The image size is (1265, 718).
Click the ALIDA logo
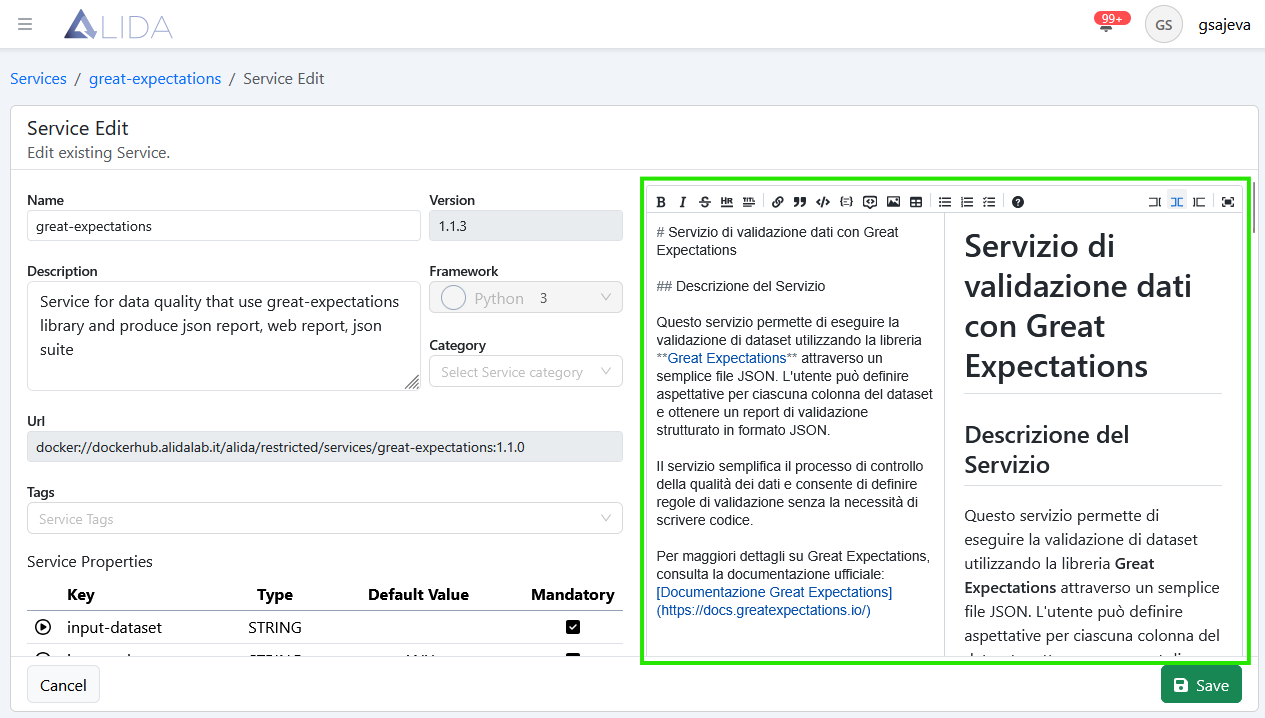pyautogui.click(x=118, y=24)
